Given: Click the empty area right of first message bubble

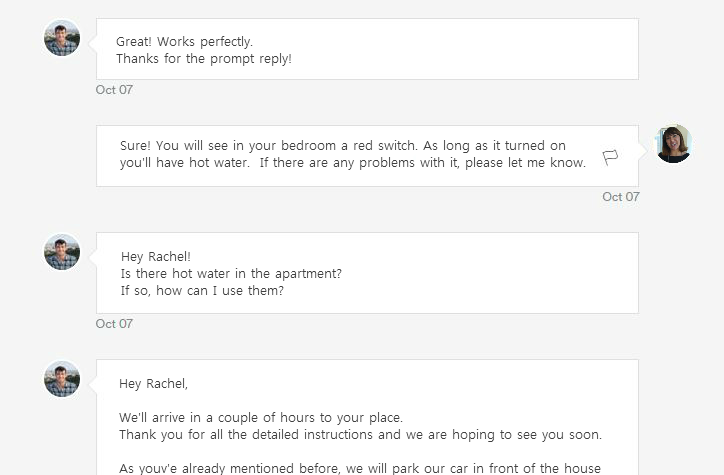Looking at the screenshot, I should pyautogui.click(x=680, y=48).
